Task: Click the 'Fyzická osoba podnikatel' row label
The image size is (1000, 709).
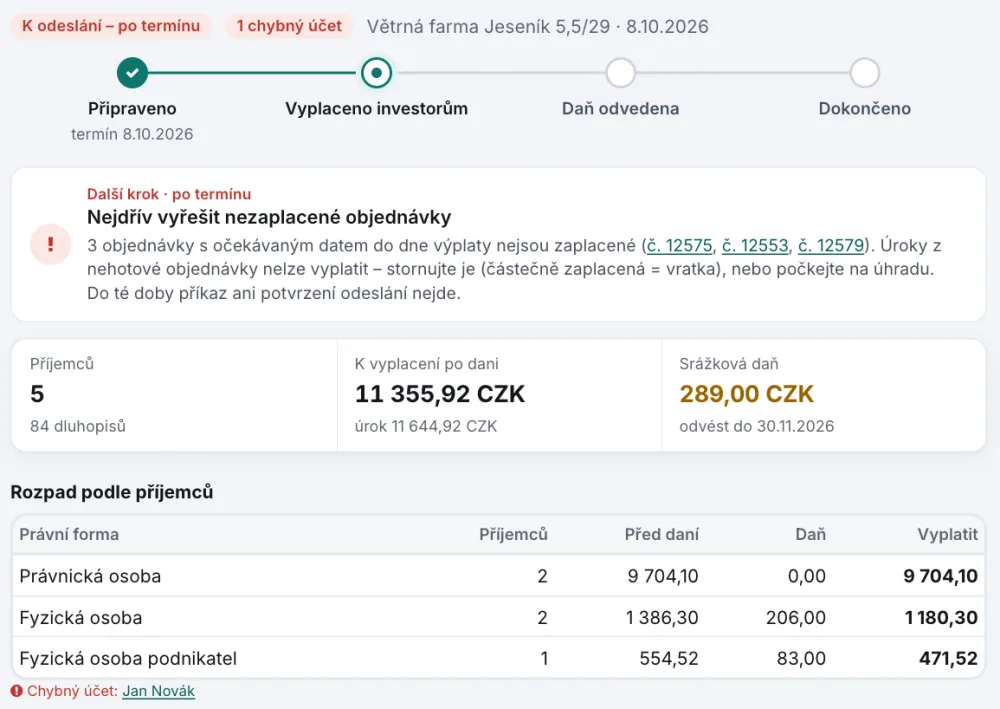Action: tap(128, 659)
